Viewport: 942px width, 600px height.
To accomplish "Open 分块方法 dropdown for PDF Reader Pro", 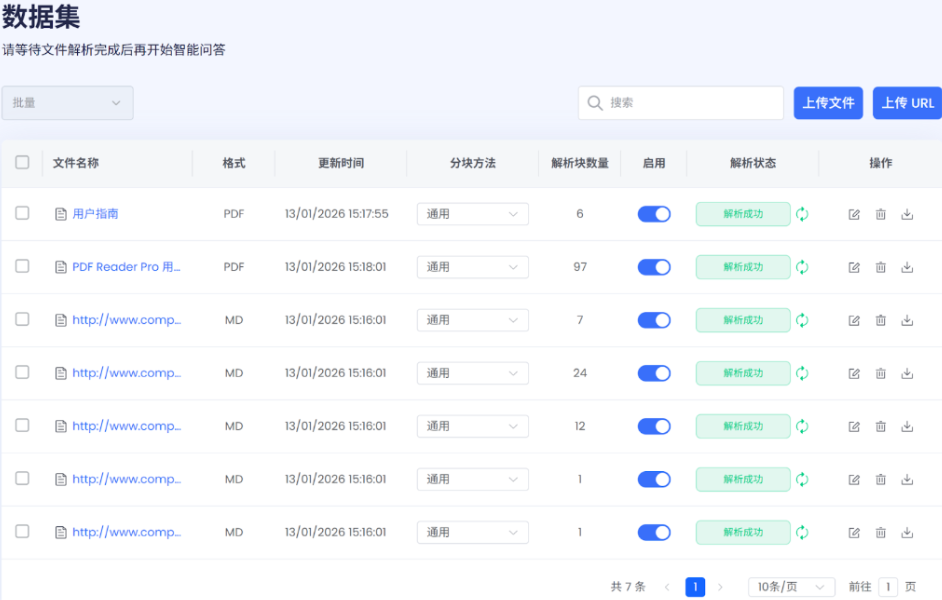I will click(473, 267).
